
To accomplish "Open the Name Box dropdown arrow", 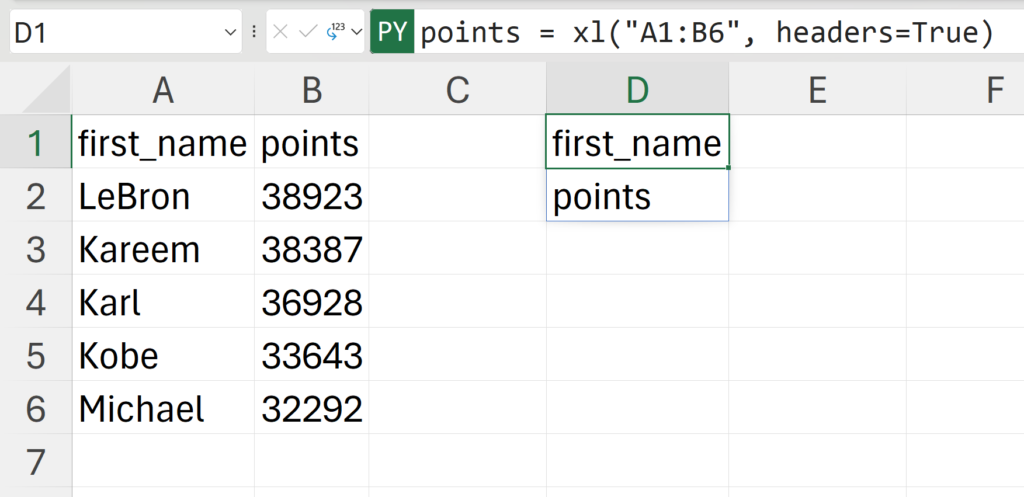I will coord(230,33).
